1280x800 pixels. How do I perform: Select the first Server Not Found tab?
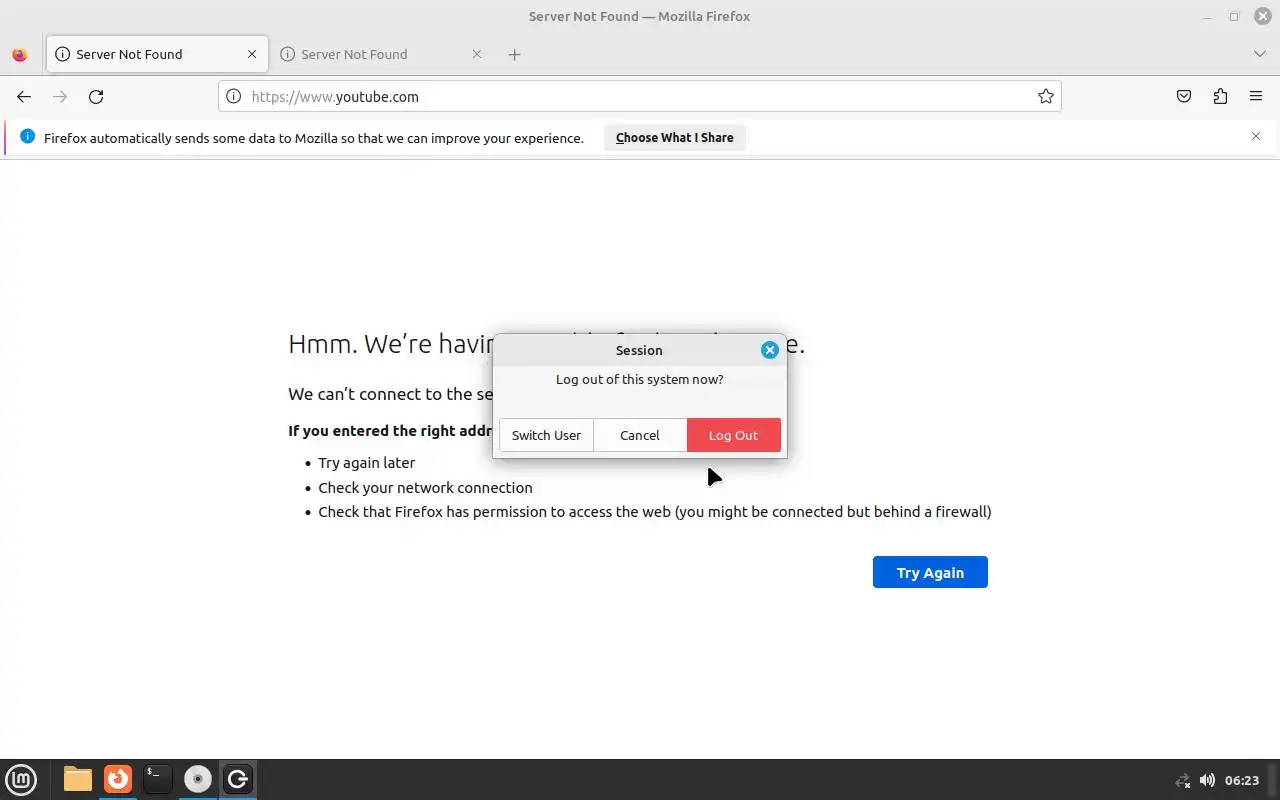pos(157,54)
